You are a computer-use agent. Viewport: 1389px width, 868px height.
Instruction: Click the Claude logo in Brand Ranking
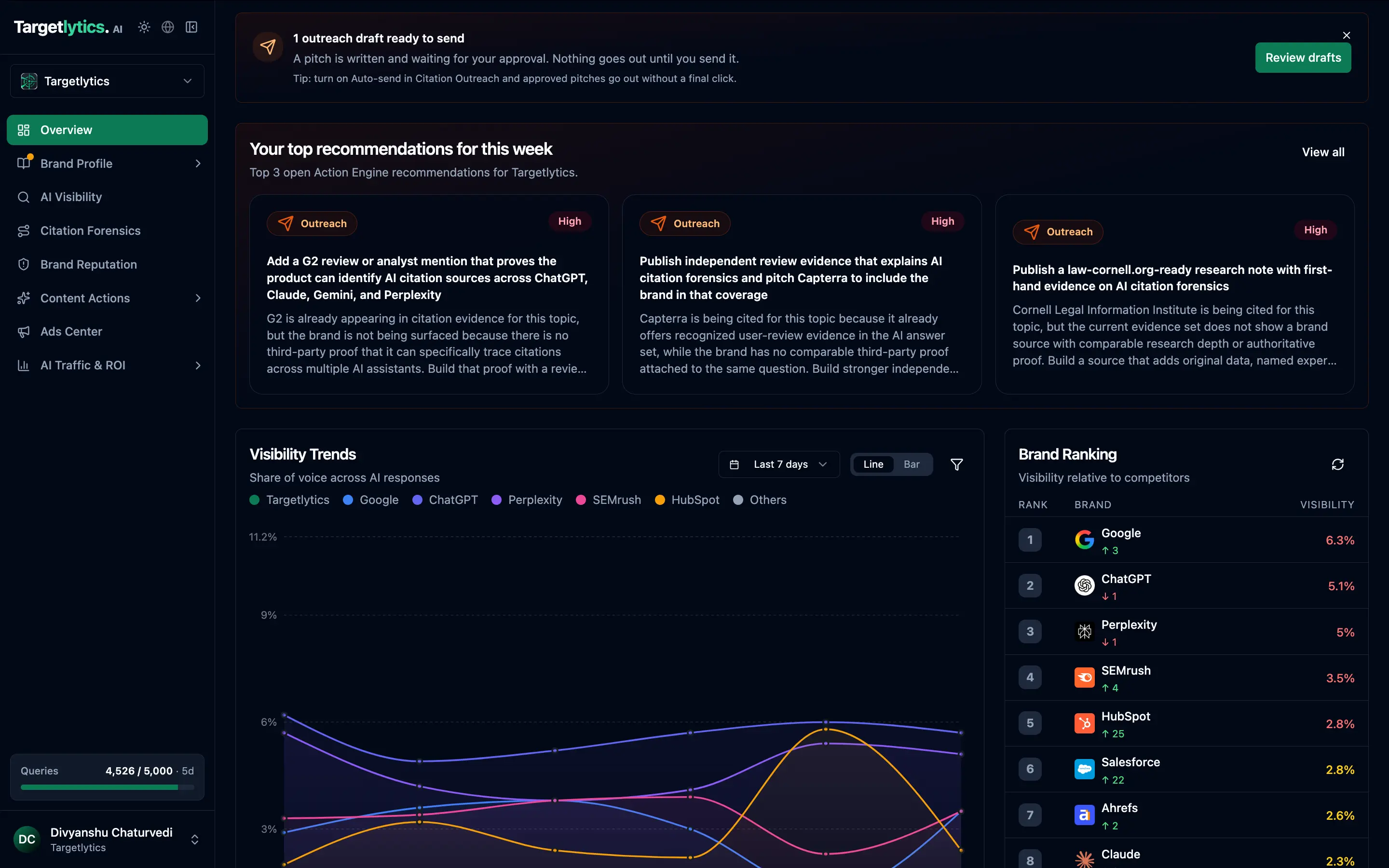click(1084, 859)
